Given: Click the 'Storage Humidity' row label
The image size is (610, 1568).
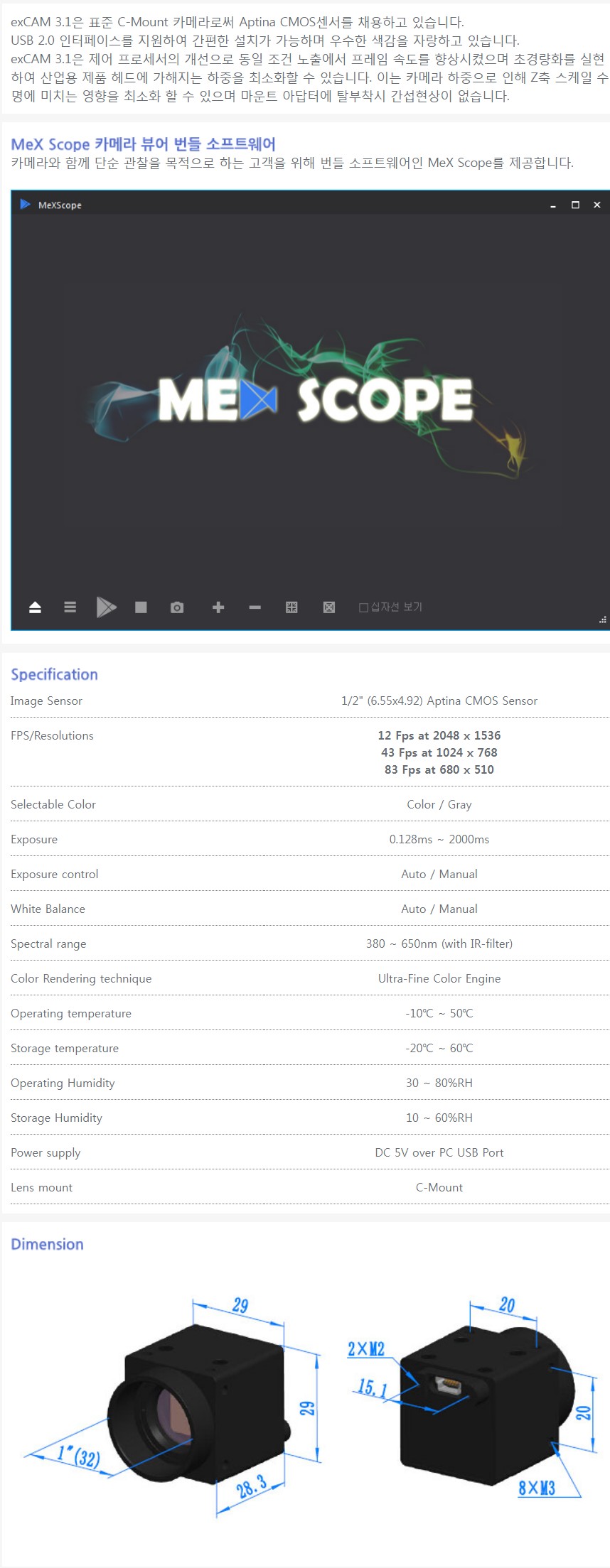Looking at the screenshot, I should [x=56, y=1118].
